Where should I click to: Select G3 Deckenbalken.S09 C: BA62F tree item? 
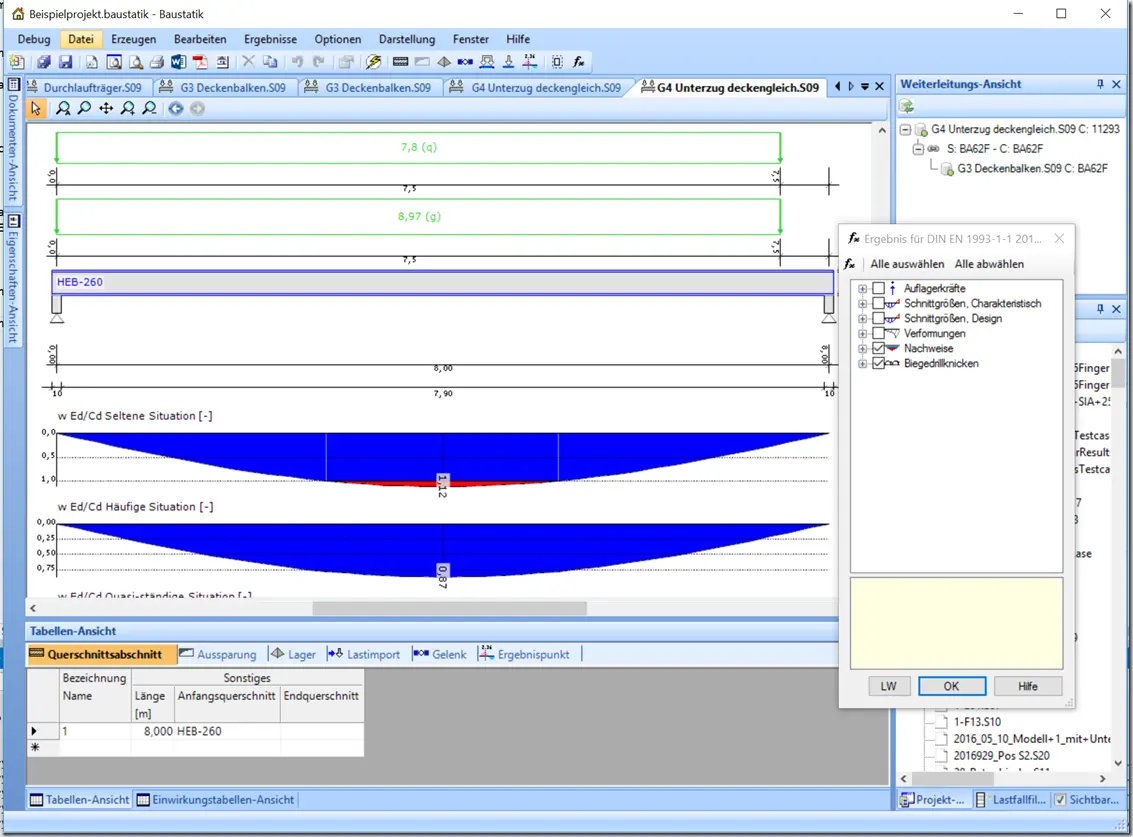1032,168
